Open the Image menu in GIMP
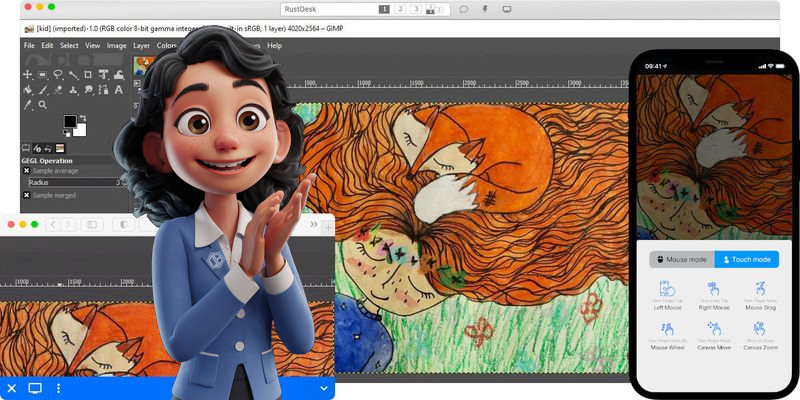The image size is (800, 400). pos(116,45)
